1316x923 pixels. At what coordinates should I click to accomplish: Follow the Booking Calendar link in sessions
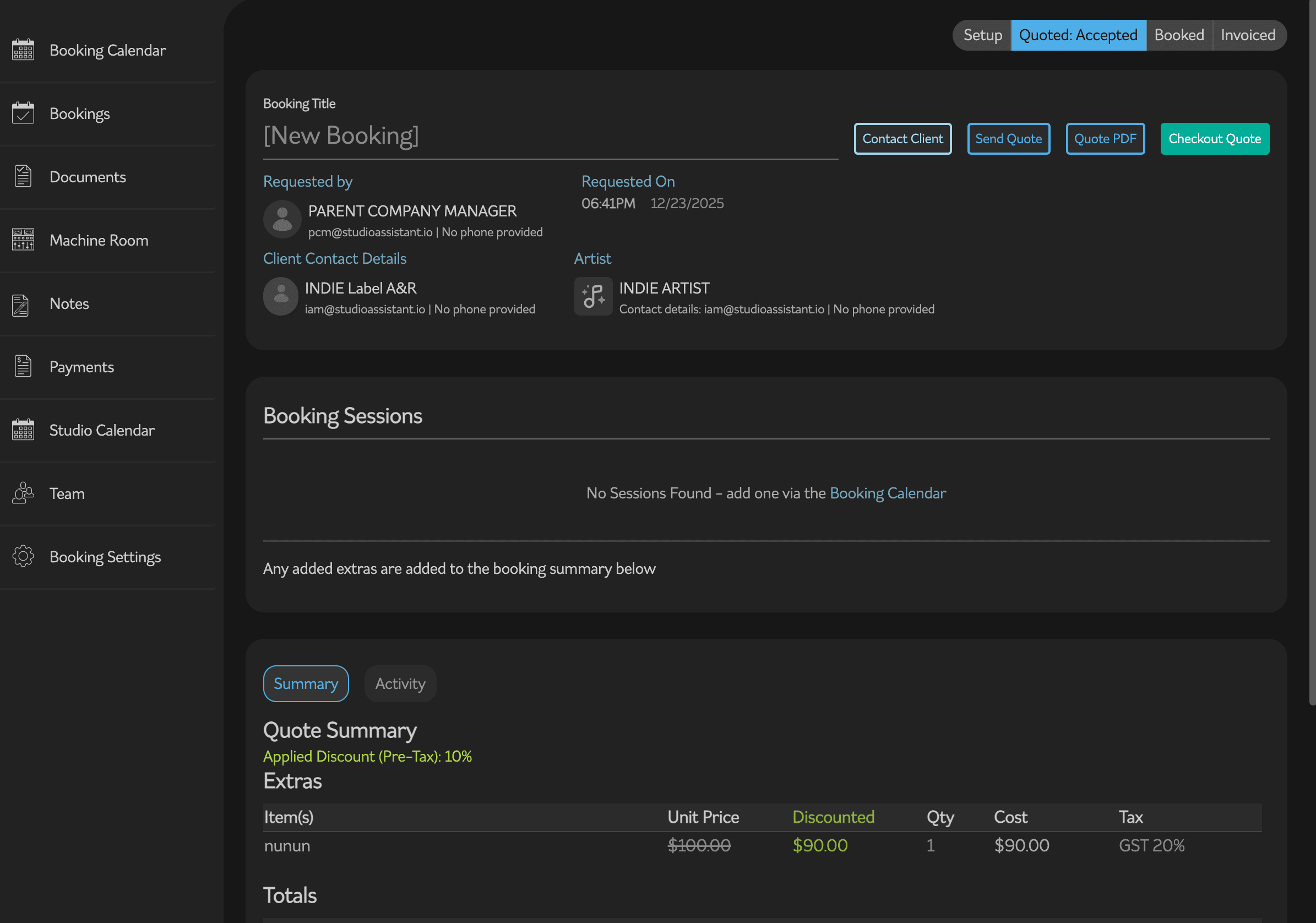887,493
